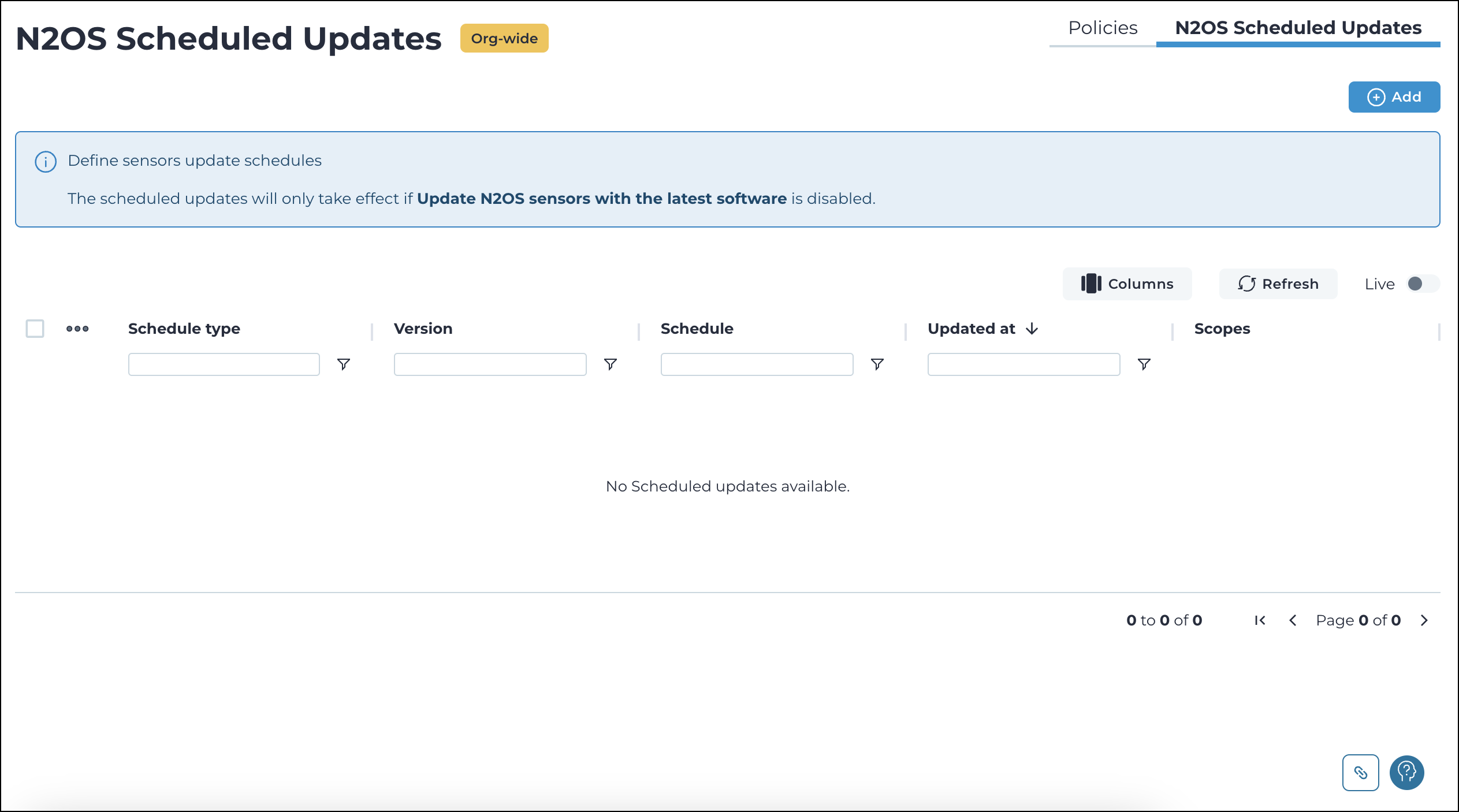
Task: Go to the first page
Action: 1260,620
